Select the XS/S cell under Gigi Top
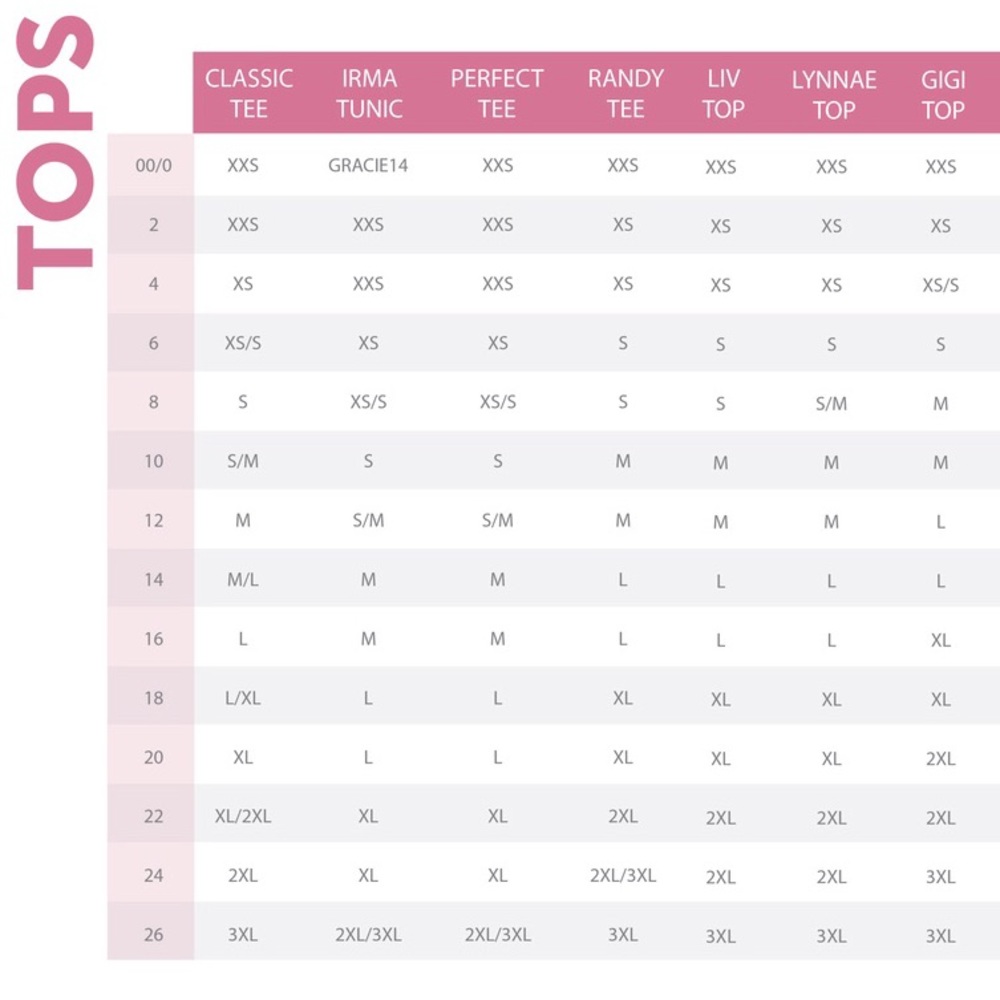This screenshot has height=1000, width=1000. (x=941, y=284)
